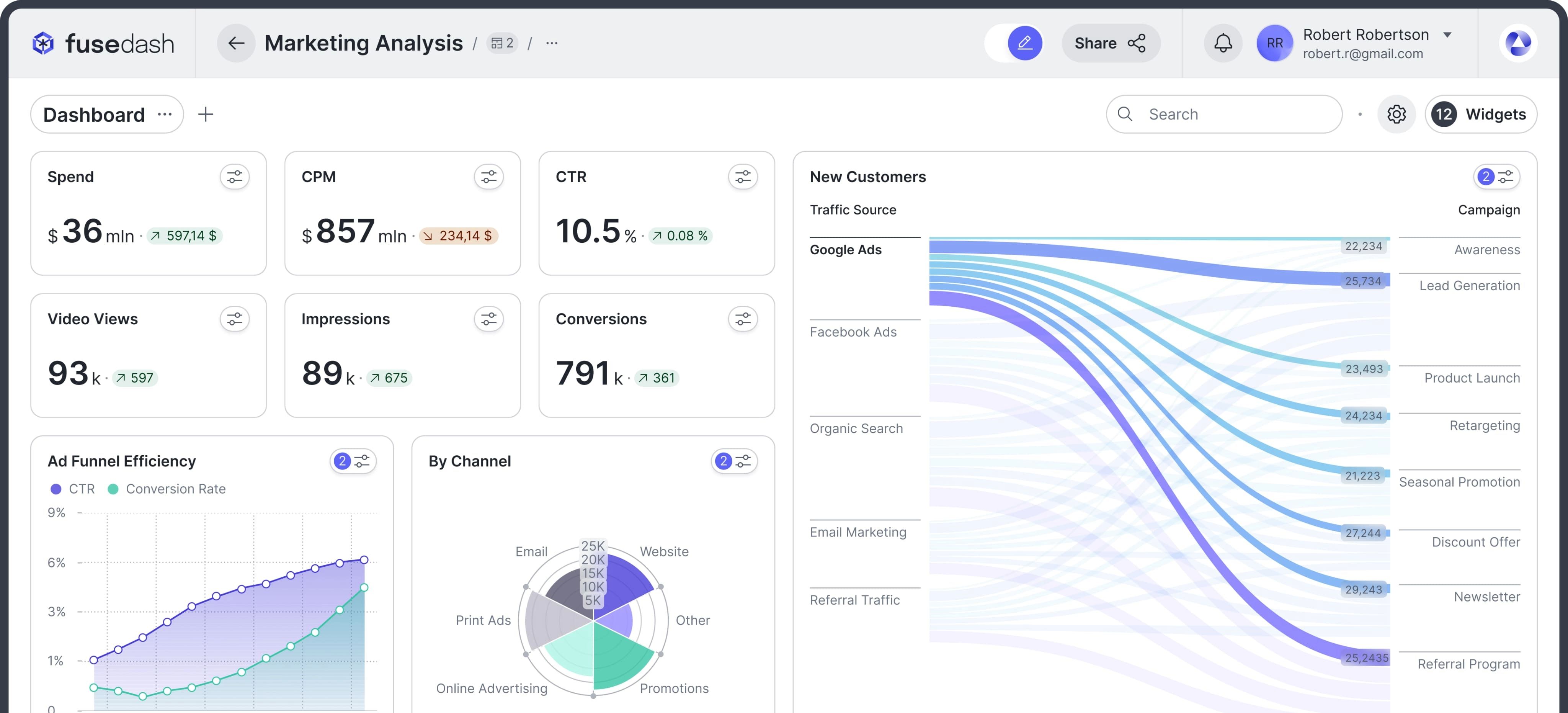Click the fusedash logo icon
Screen dimensions: 1568x713
(43, 43)
